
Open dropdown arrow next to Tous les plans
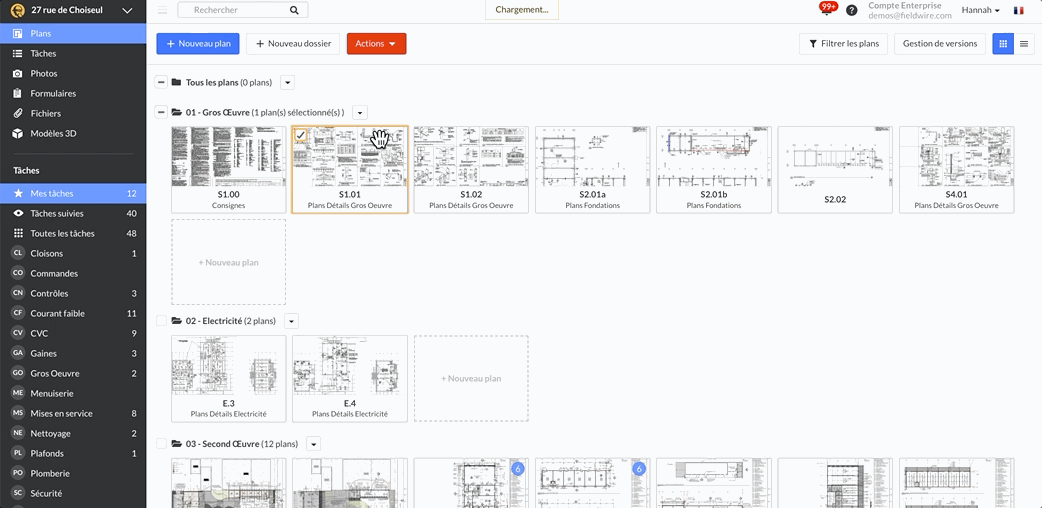(287, 82)
